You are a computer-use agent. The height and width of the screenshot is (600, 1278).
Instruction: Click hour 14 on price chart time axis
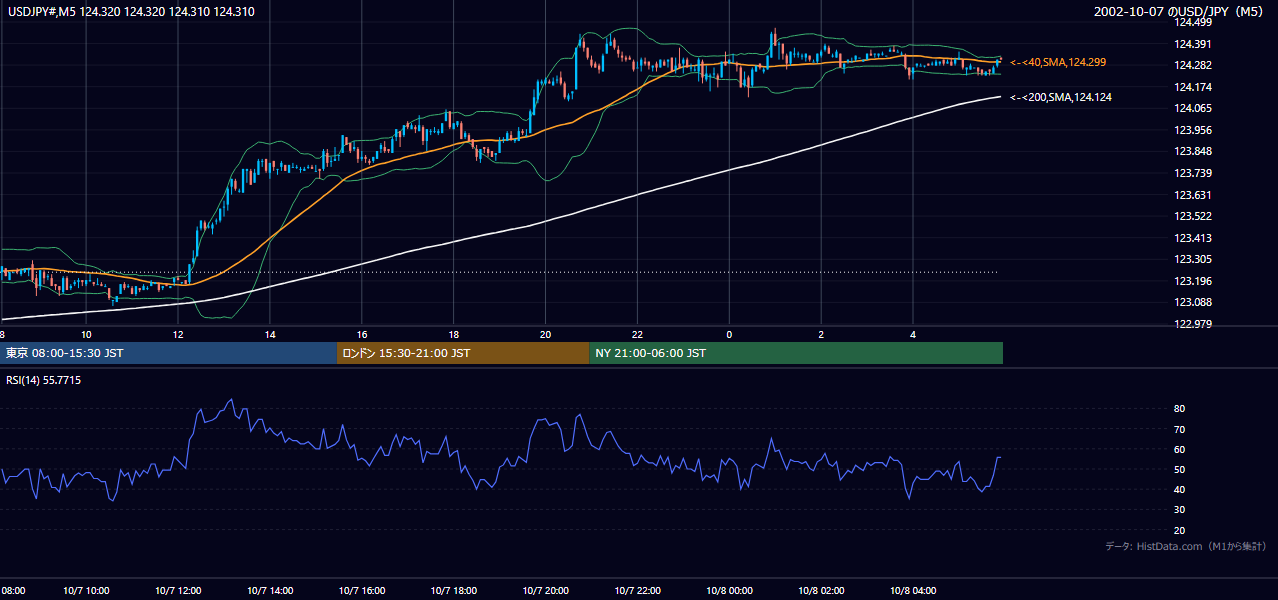point(270,334)
